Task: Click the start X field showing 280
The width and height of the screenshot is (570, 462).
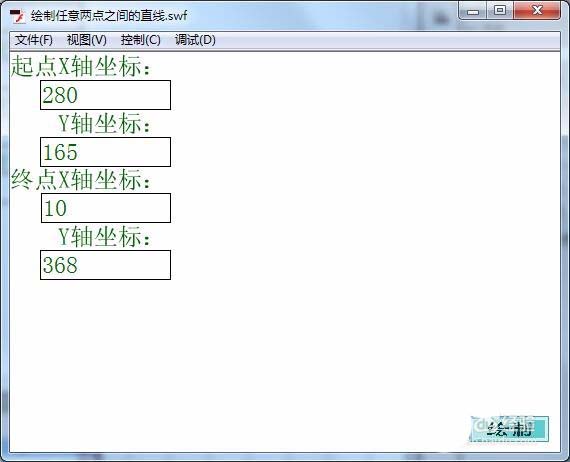Action: click(x=105, y=95)
